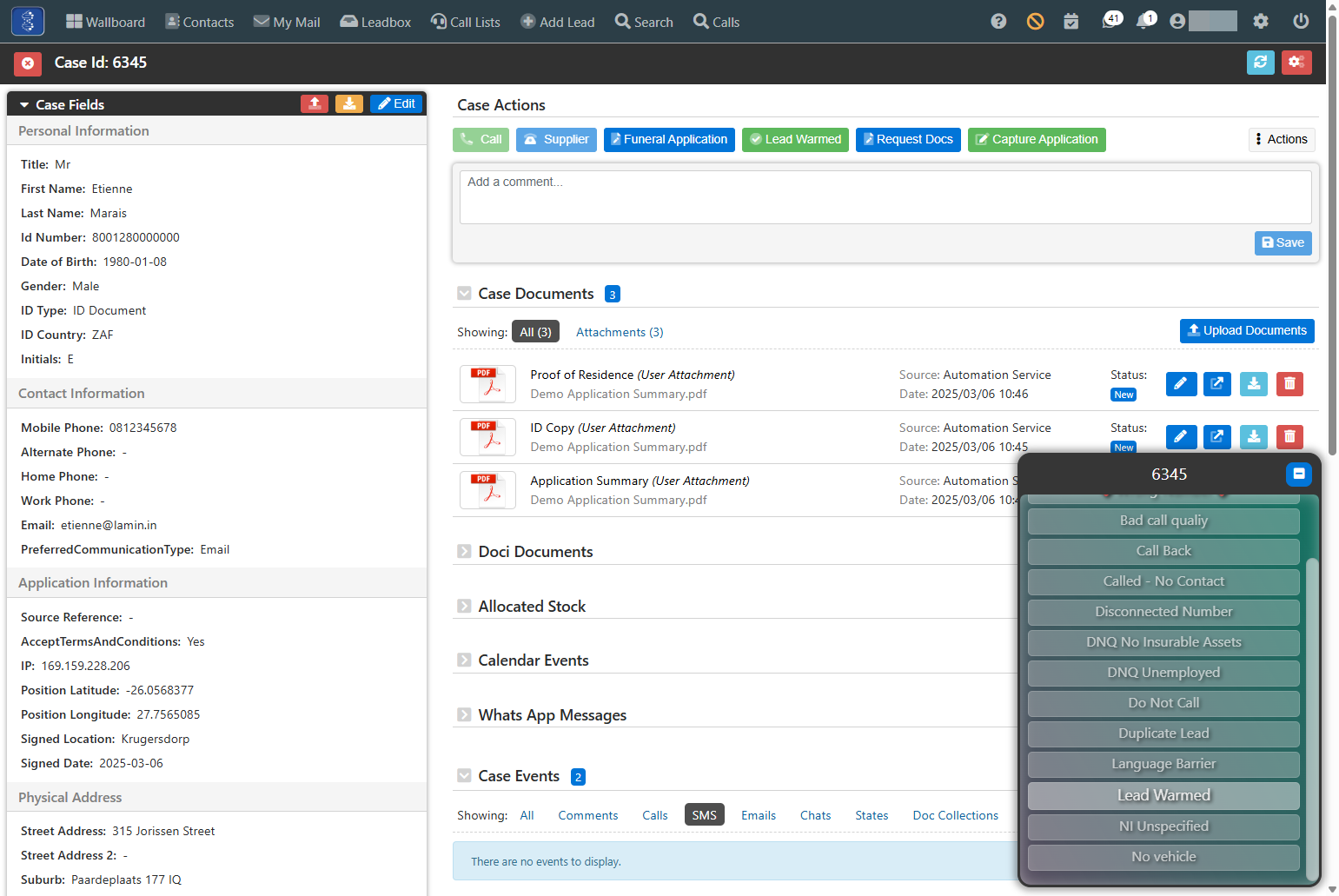Click the Add a comment text box
This screenshot has height=896, width=1339.
(x=885, y=197)
